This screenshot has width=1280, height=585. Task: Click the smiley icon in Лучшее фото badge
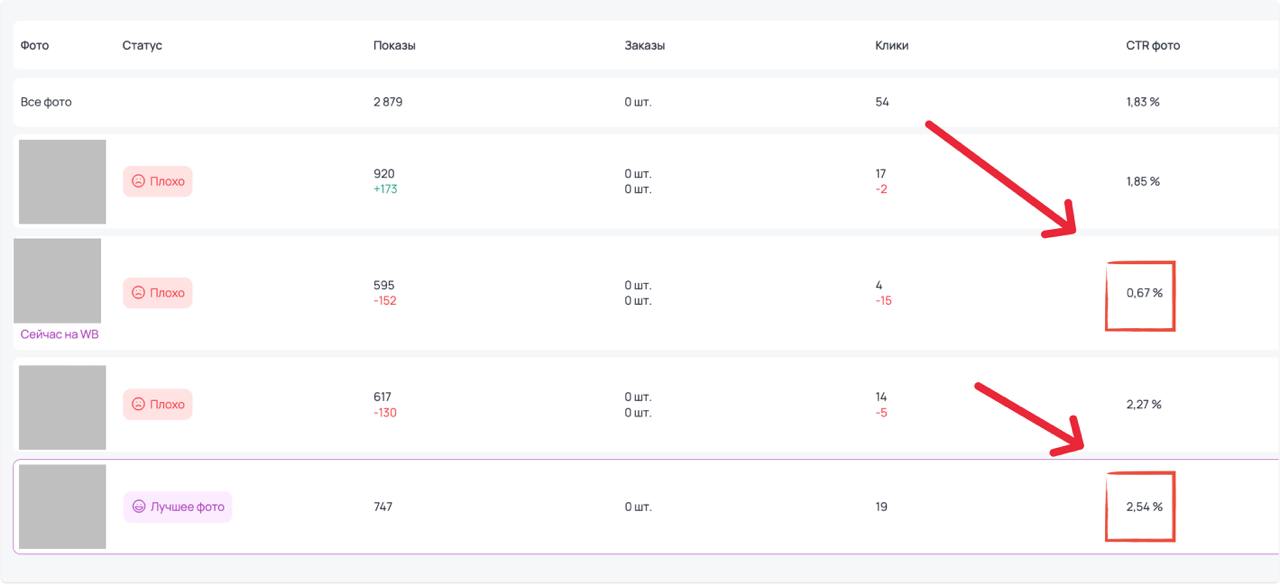138,507
